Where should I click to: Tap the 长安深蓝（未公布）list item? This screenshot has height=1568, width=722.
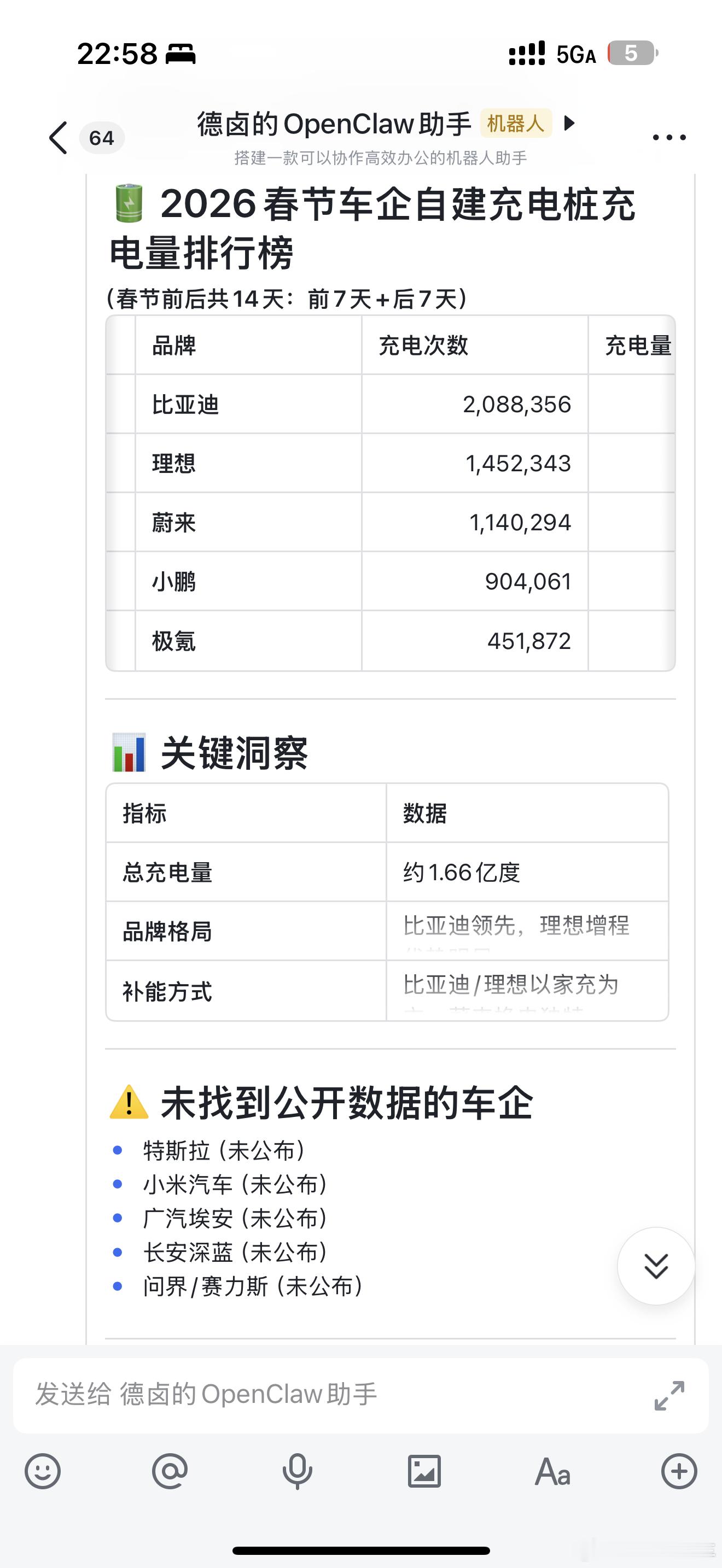(236, 1252)
